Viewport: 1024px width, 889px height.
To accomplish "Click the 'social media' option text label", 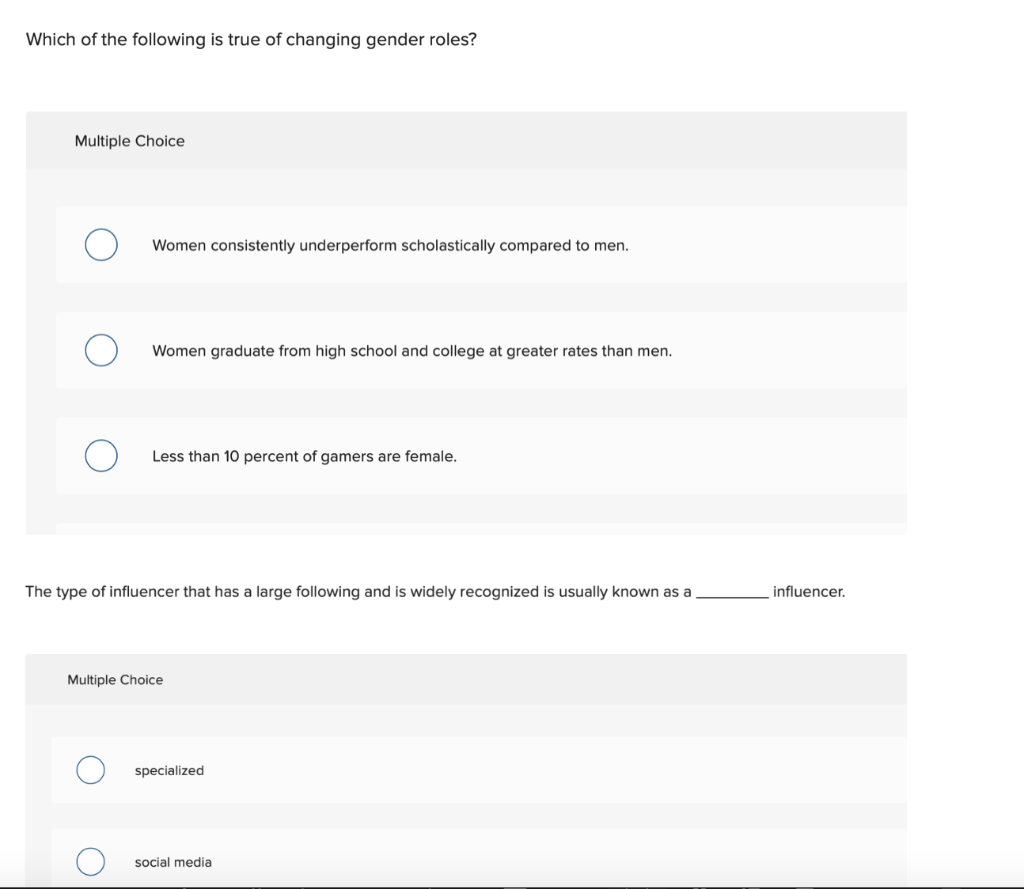I will [174, 861].
